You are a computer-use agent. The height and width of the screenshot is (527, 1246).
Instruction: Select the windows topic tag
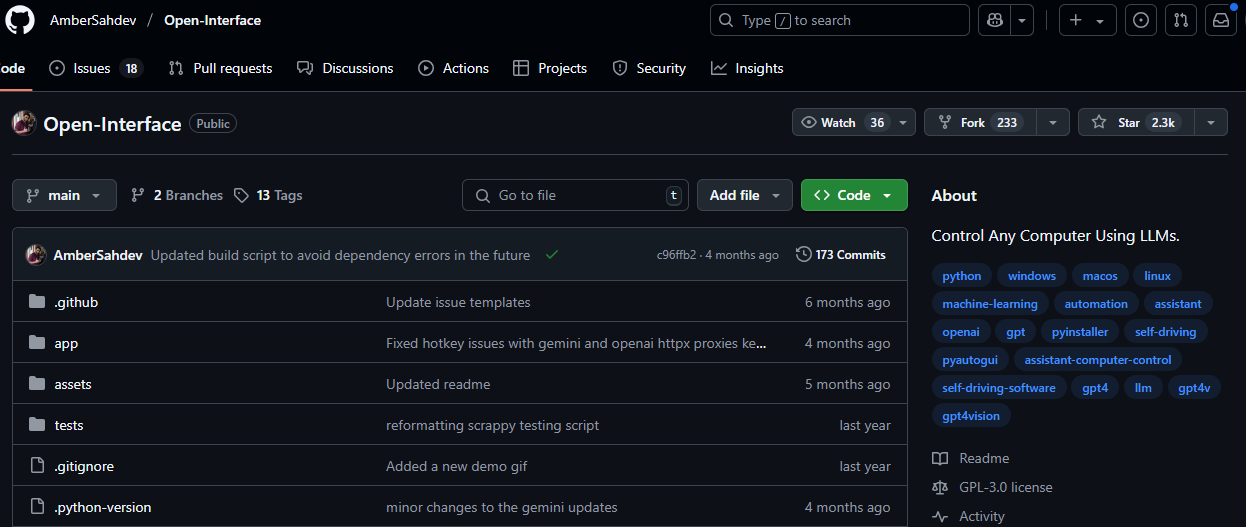(x=1032, y=276)
